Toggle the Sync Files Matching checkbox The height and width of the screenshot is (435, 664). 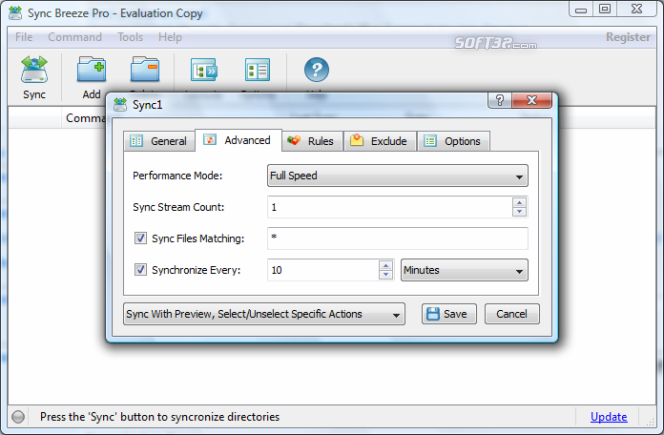[141, 238]
